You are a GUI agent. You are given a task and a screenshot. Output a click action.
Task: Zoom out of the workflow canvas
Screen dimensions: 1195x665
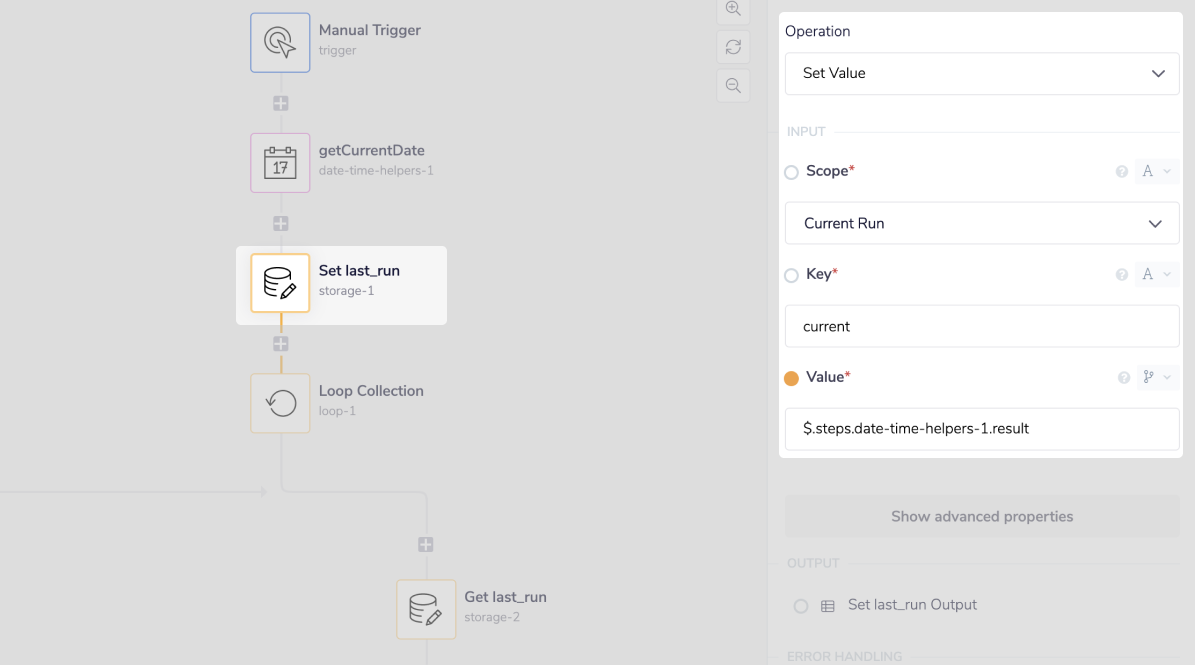tap(733, 86)
